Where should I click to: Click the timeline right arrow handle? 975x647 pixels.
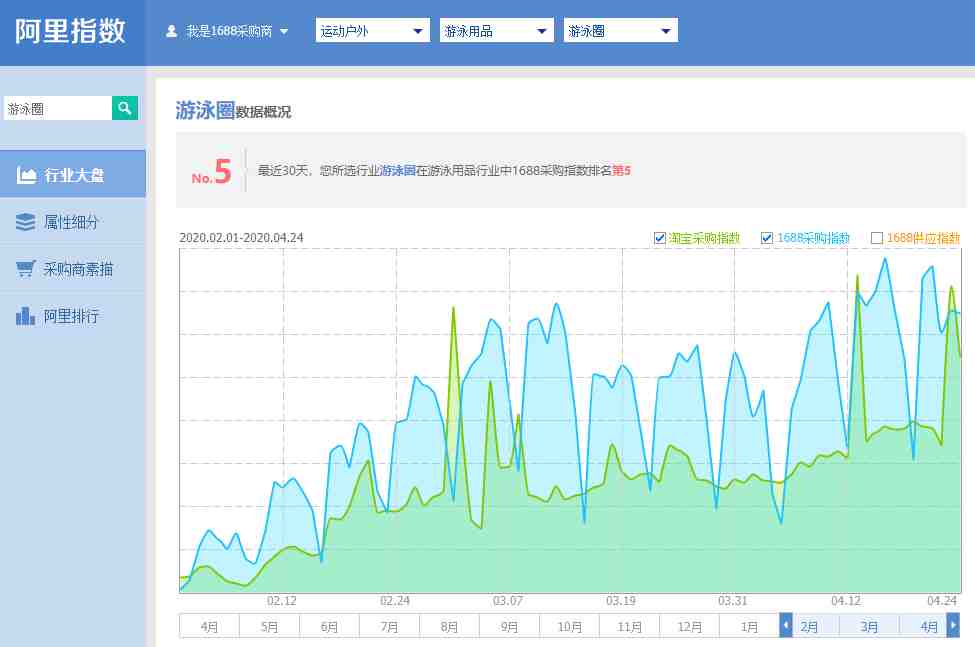(x=953, y=625)
